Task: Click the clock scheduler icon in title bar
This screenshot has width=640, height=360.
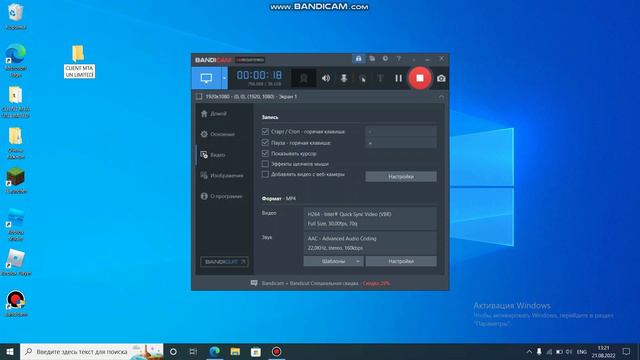Action: [385, 59]
